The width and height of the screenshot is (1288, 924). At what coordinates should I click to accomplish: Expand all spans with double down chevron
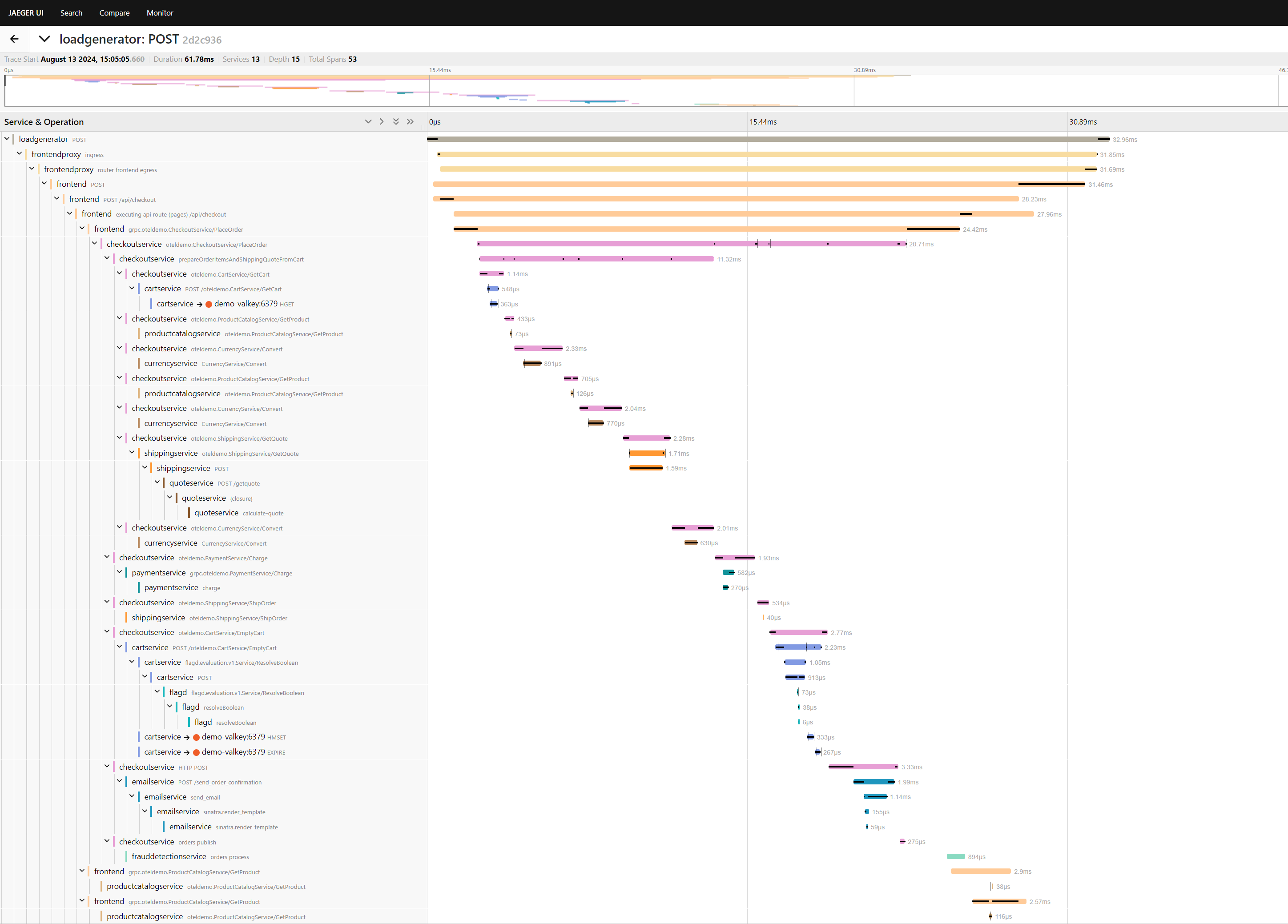coord(396,121)
